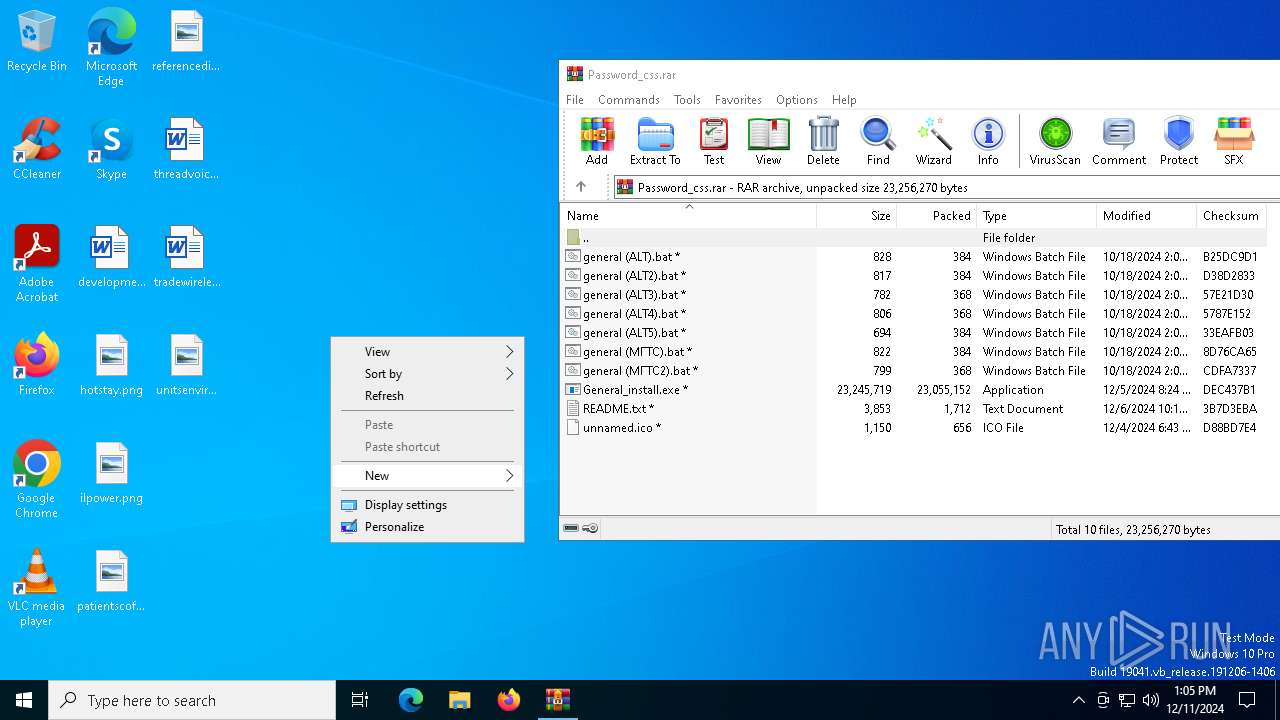This screenshot has width=1280, height=720.
Task: Sort by Modified column header
Action: 1147,216
